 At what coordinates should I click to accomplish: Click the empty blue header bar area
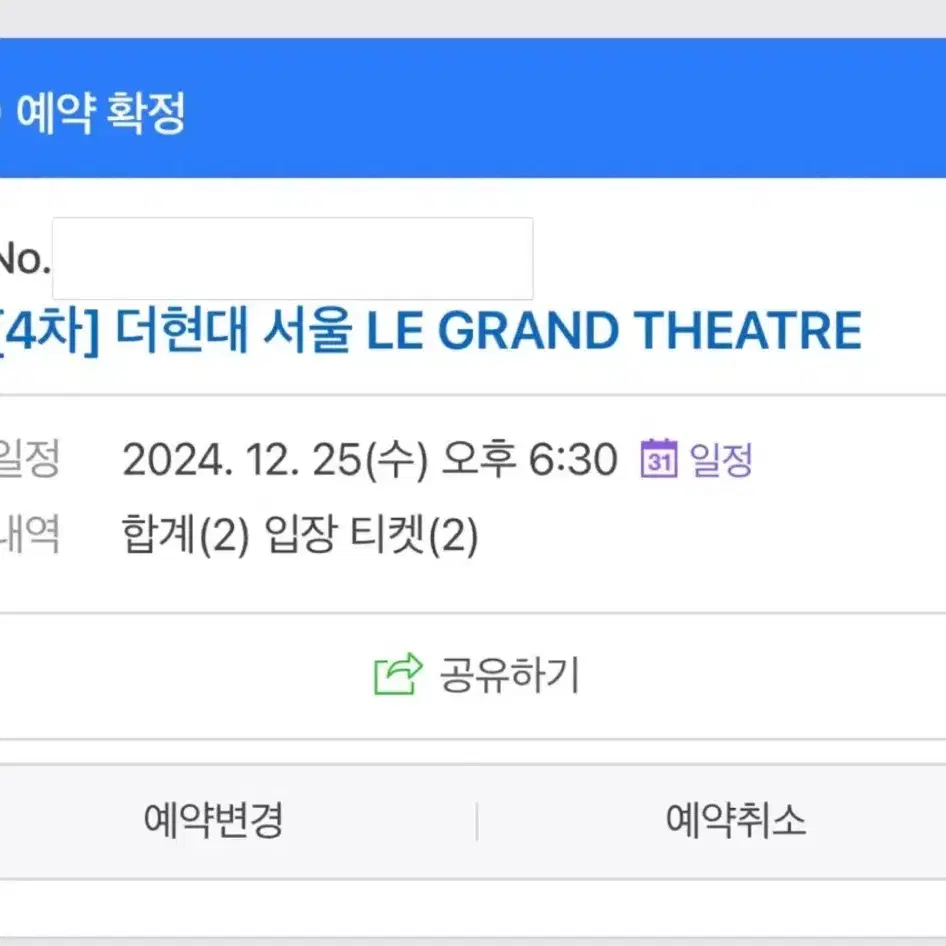tap(565, 109)
